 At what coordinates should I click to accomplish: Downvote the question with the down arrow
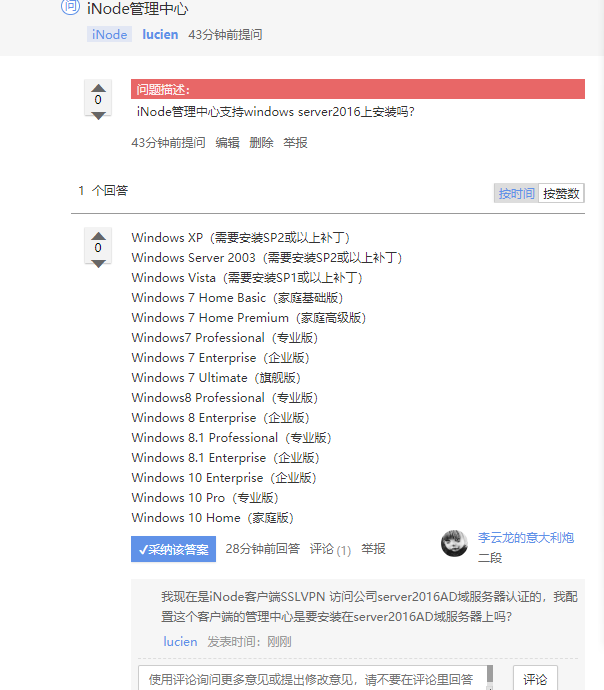[98, 115]
